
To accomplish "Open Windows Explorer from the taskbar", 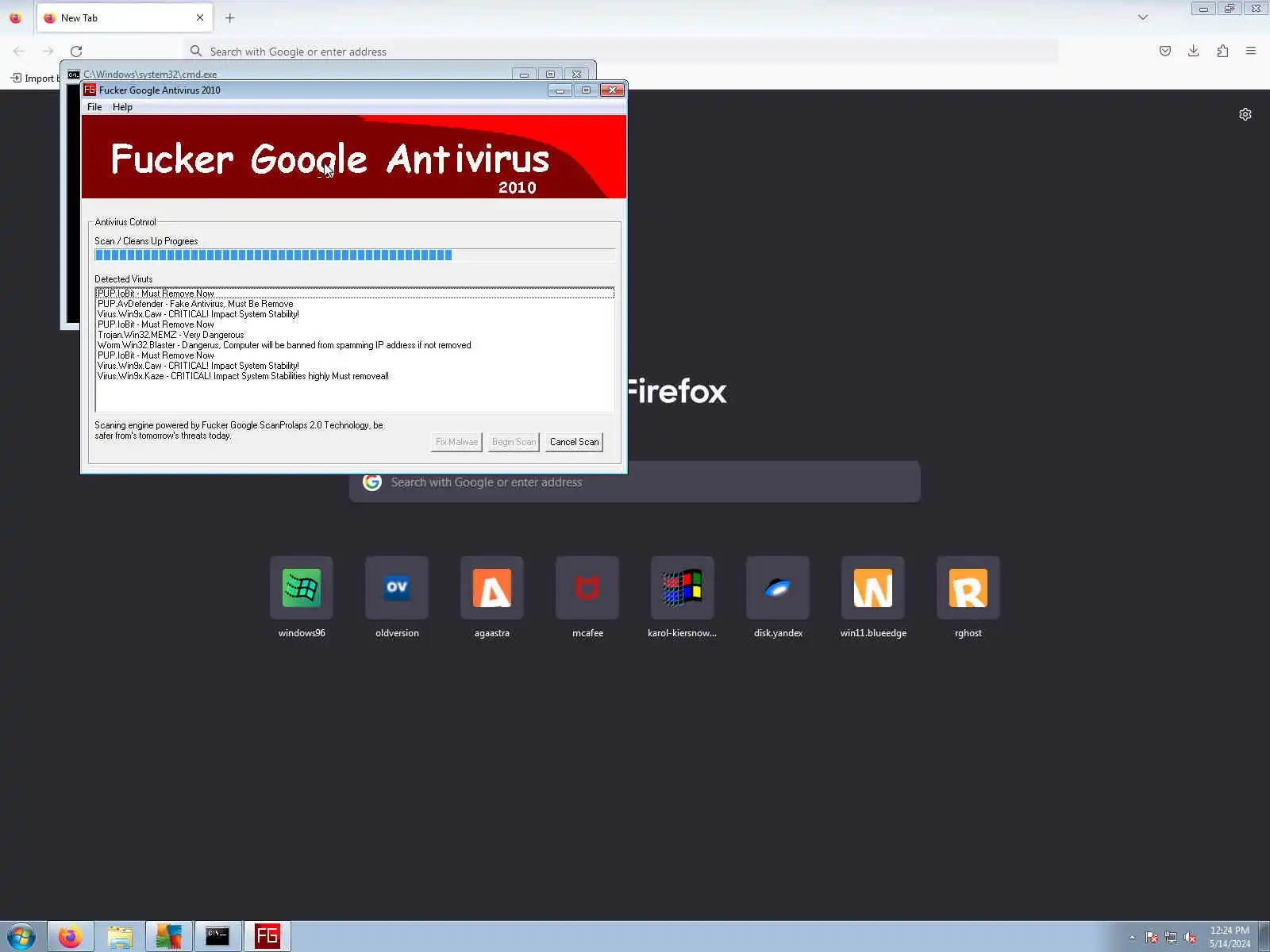I will click(x=120, y=937).
